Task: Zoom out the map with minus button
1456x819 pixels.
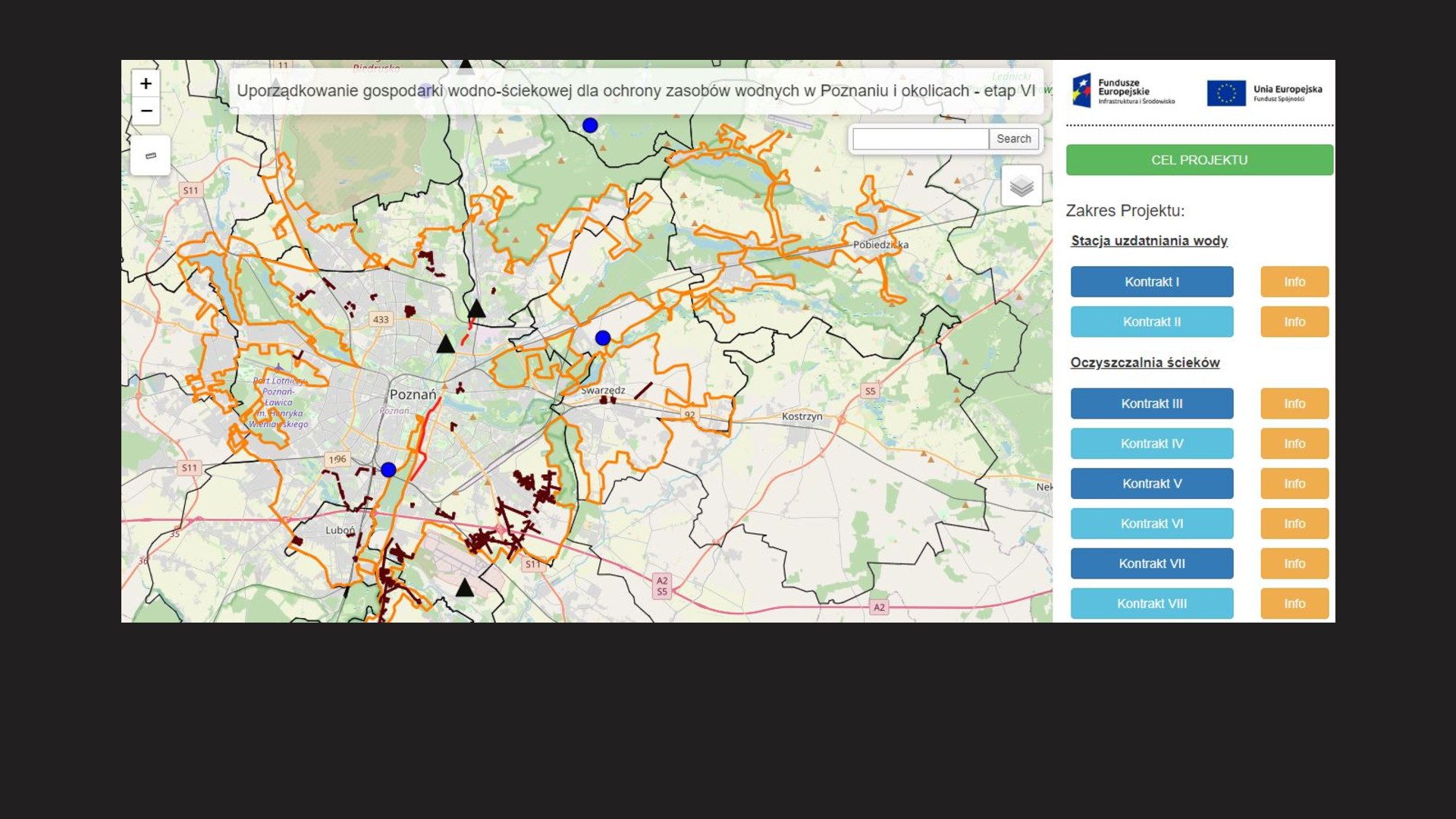Action: click(x=146, y=111)
